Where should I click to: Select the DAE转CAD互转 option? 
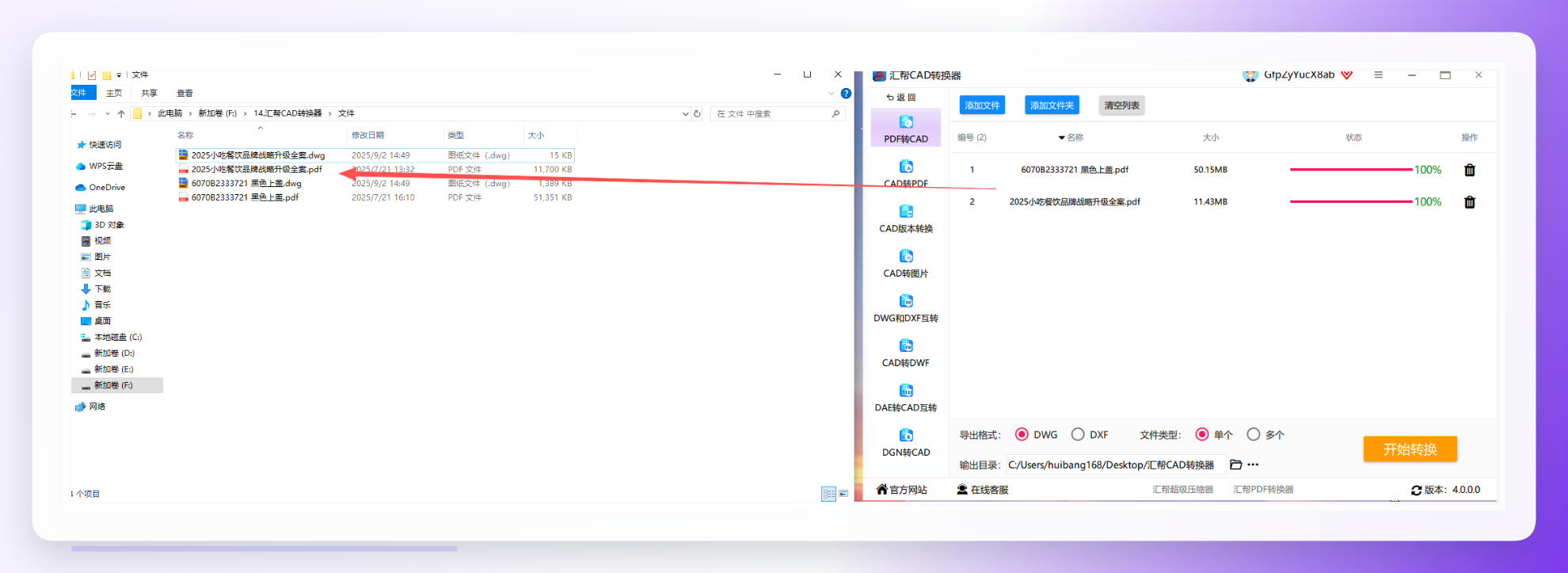click(906, 398)
